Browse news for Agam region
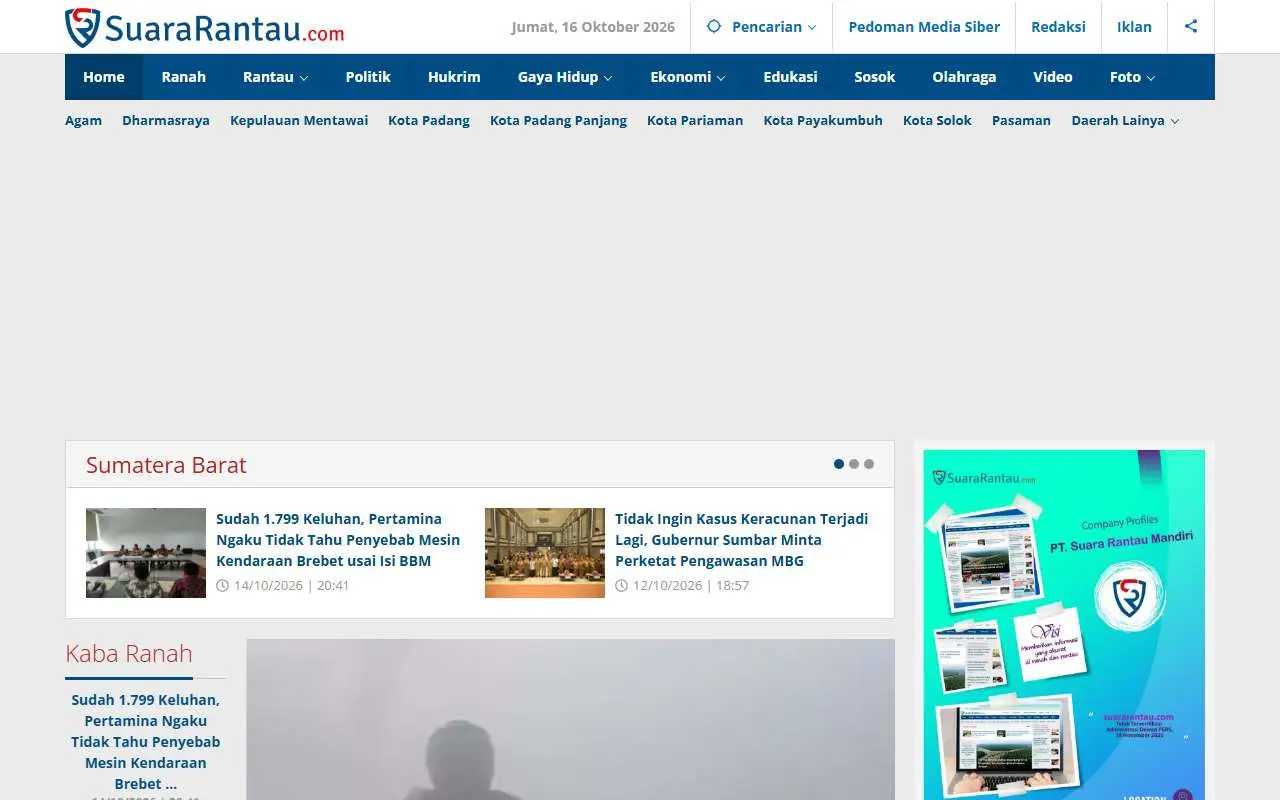The width and height of the screenshot is (1280, 800). (x=83, y=120)
